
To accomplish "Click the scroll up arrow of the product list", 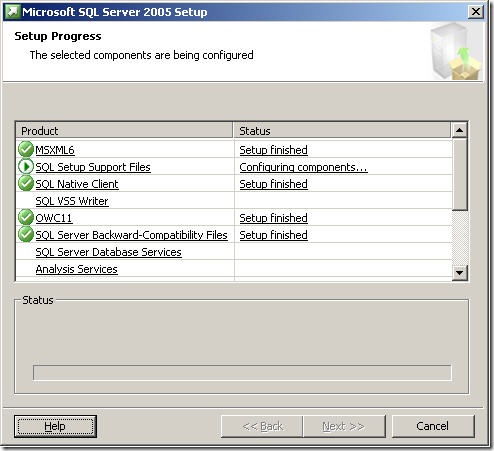I will pos(460,130).
